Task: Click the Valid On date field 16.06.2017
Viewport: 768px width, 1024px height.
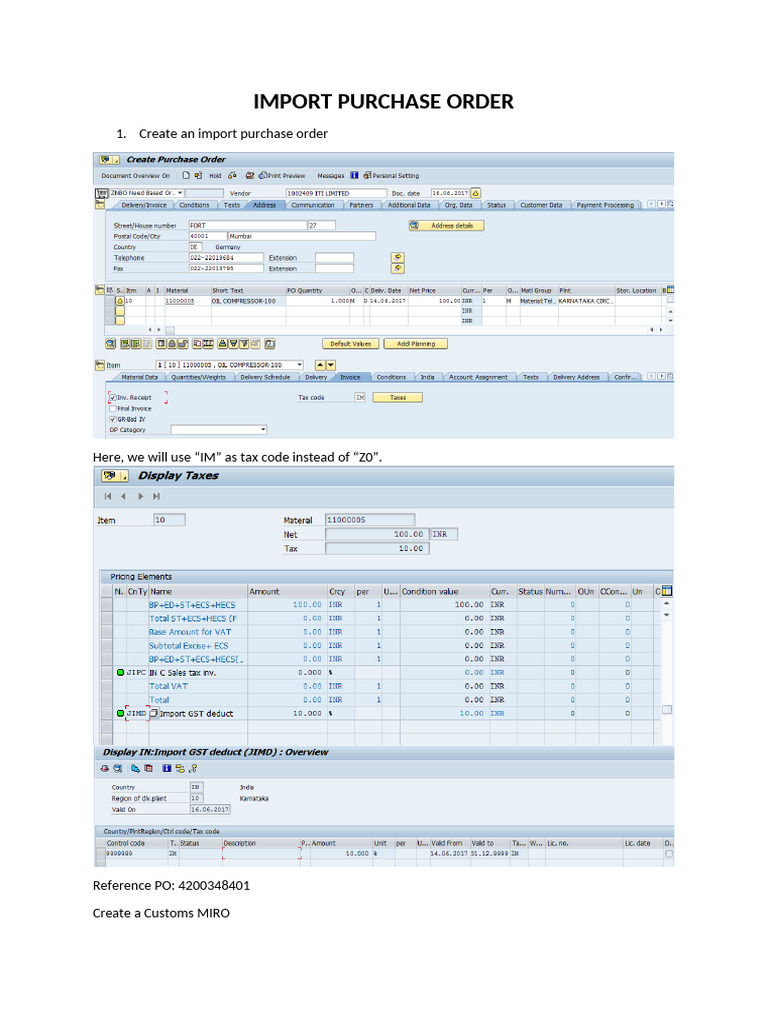Action: click(210, 809)
